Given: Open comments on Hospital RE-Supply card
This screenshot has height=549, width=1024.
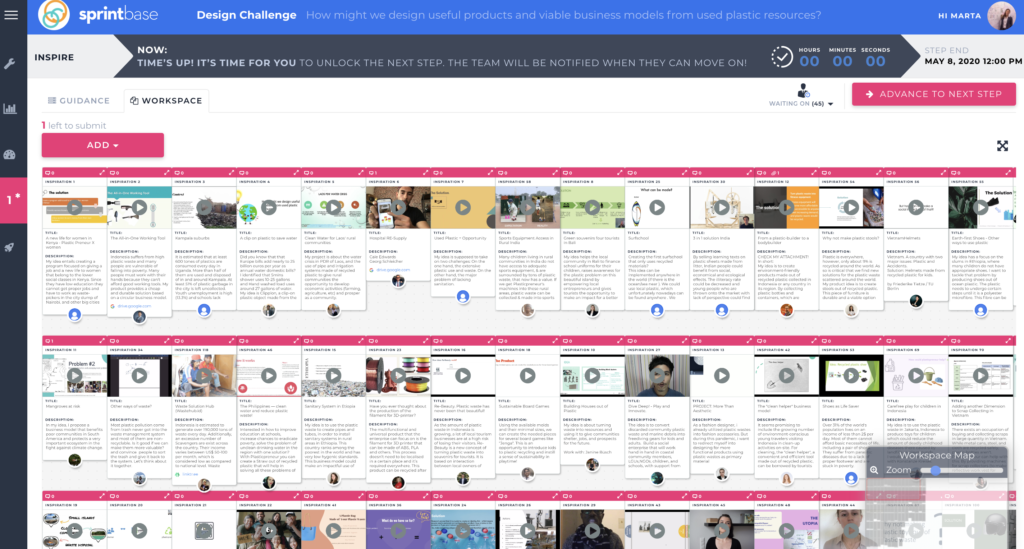Looking at the screenshot, I should (x=372, y=173).
